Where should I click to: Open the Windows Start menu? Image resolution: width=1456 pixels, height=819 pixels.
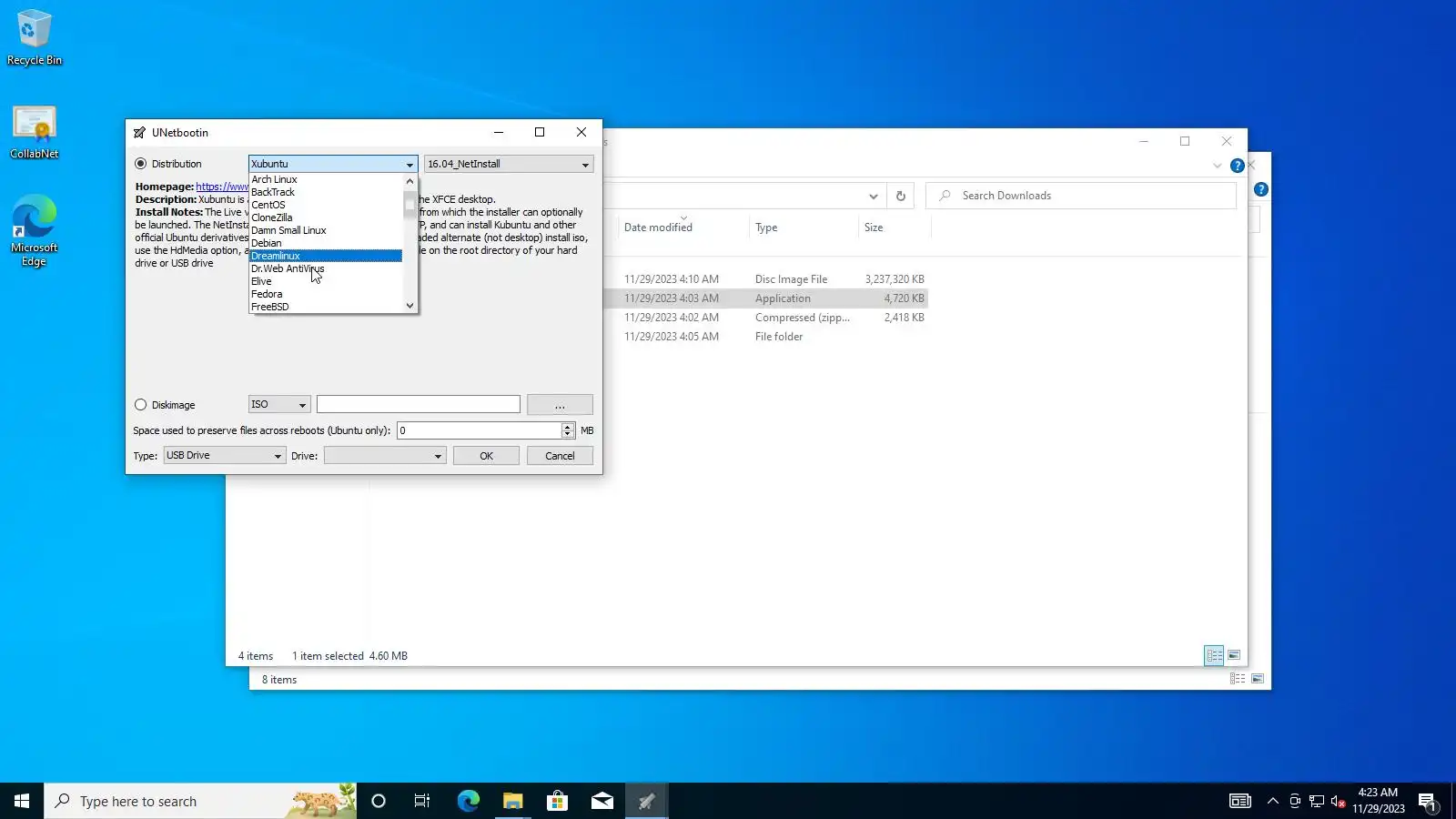point(22,801)
